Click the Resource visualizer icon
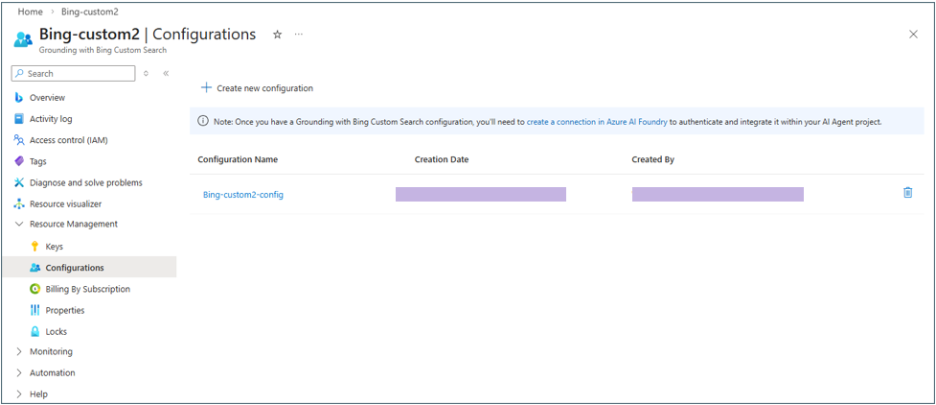 click(x=19, y=204)
